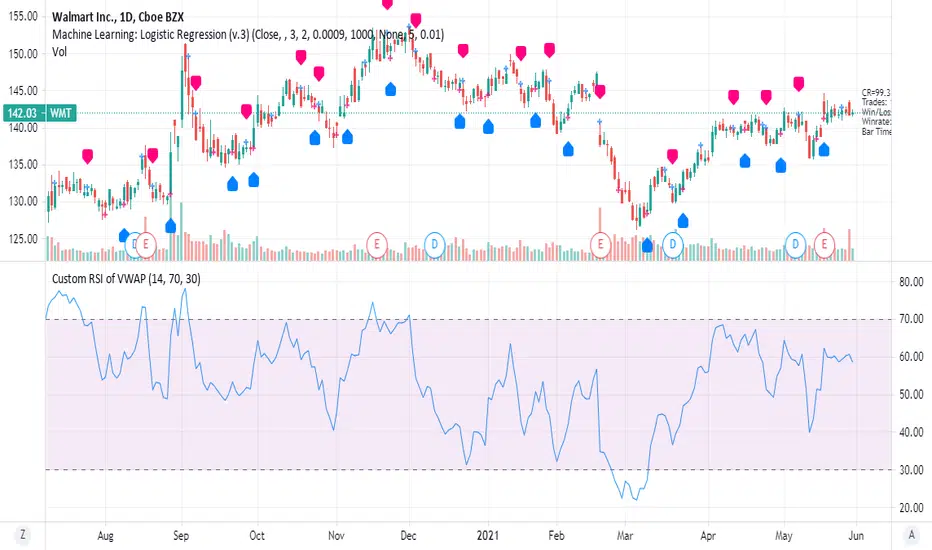Click the Aug label on the time axis
The height and width of the screenshot is (550, 932).
tap(105, 536)
